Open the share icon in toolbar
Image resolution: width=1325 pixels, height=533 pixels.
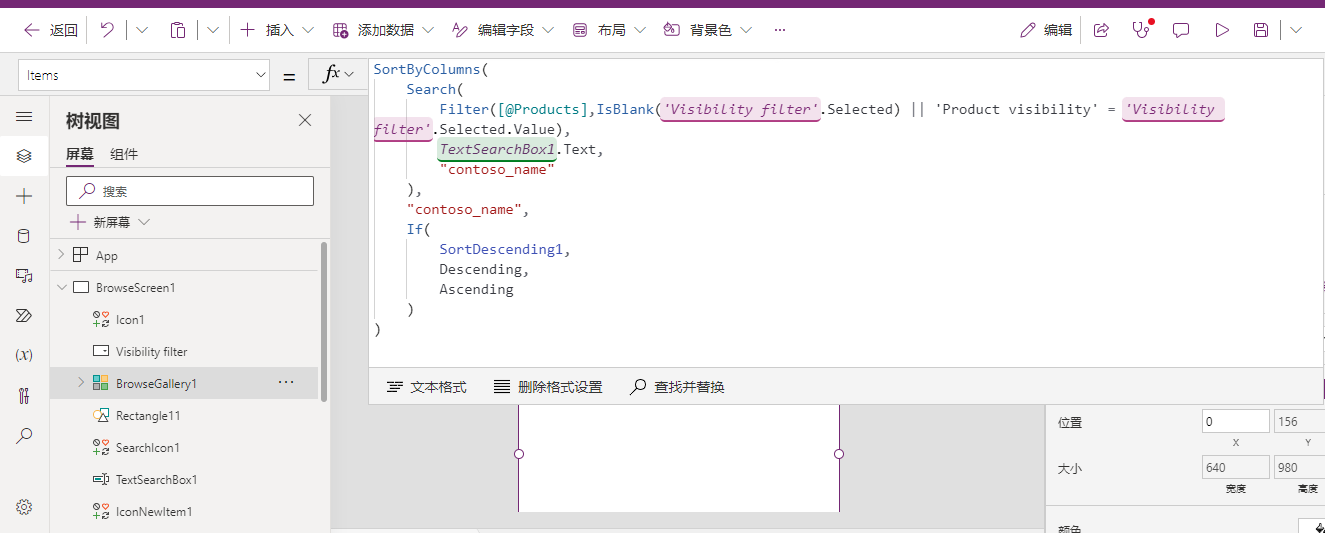[1101, 30]
